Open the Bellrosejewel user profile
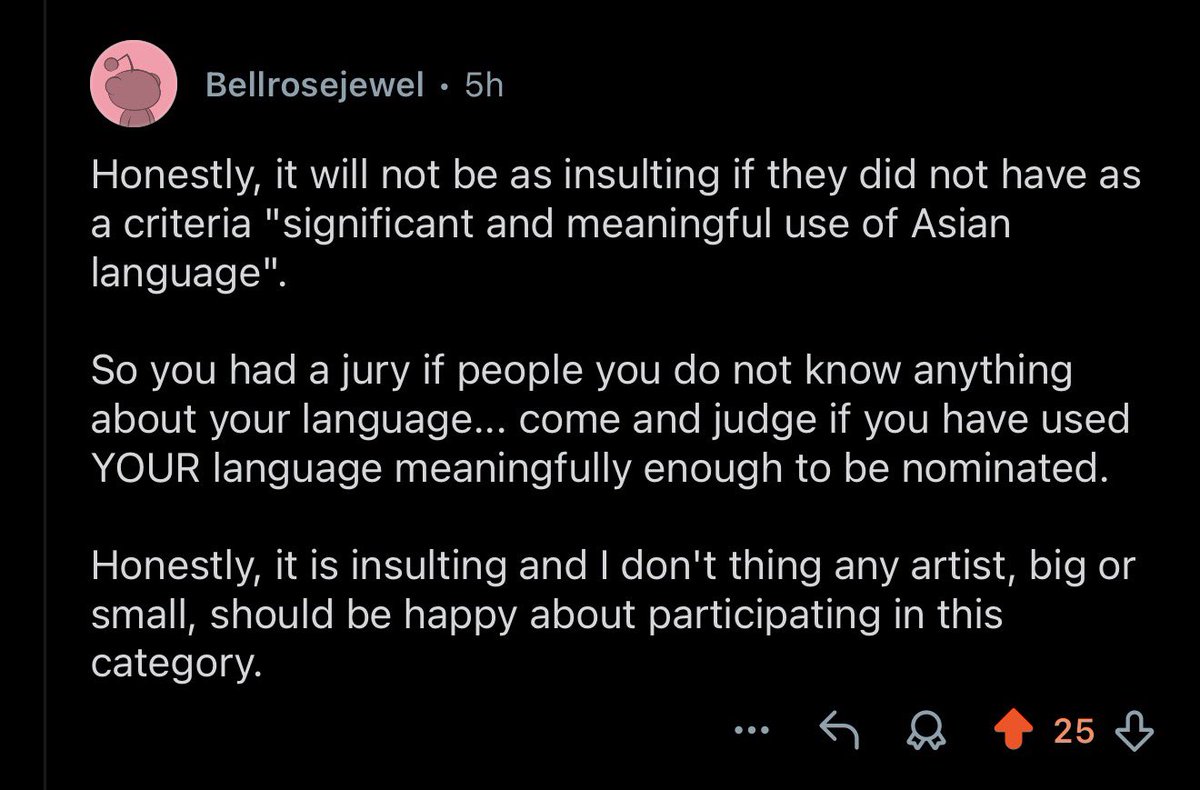 point(314,86)
